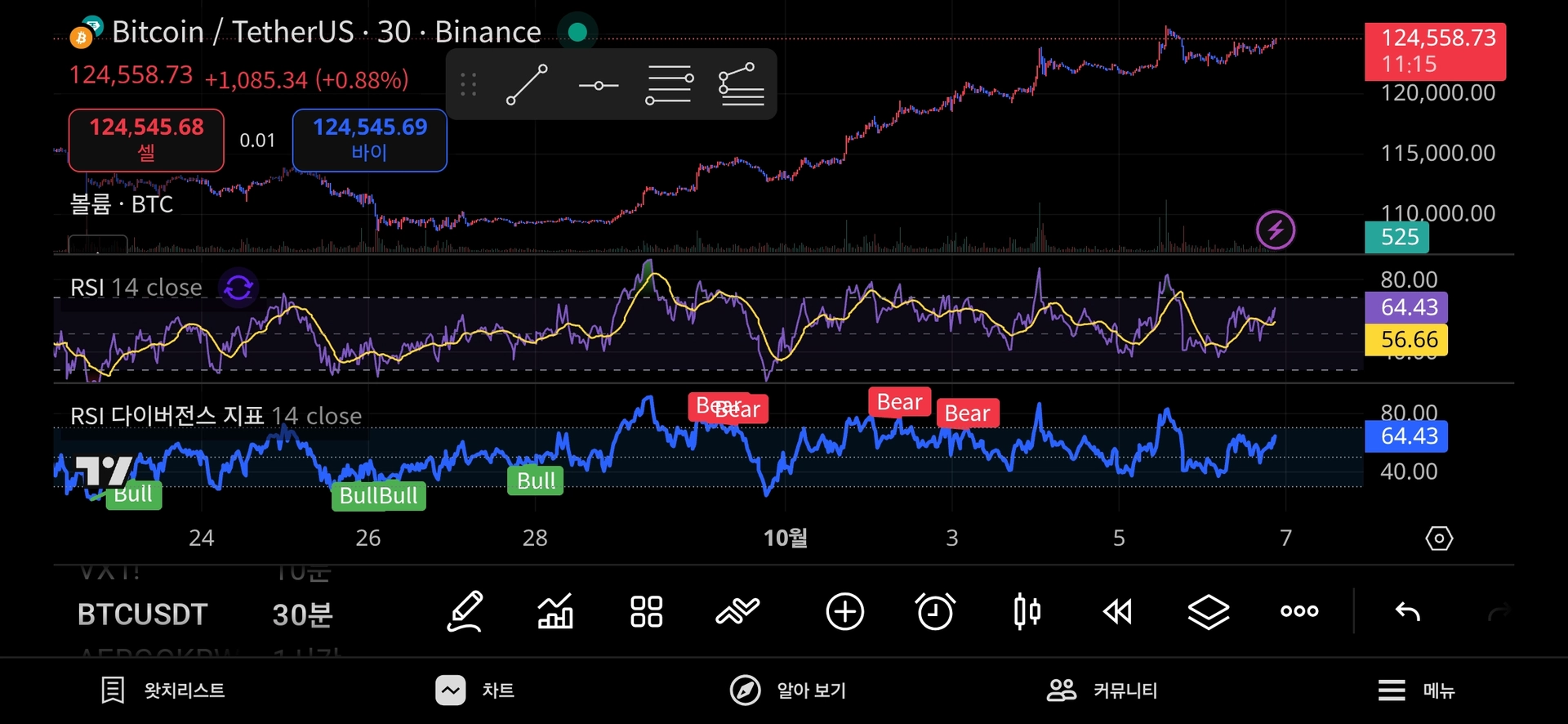Viewport: 1568px width, 724px height.
Task: Start bar replay with rewind icon
Action: 1117,611
